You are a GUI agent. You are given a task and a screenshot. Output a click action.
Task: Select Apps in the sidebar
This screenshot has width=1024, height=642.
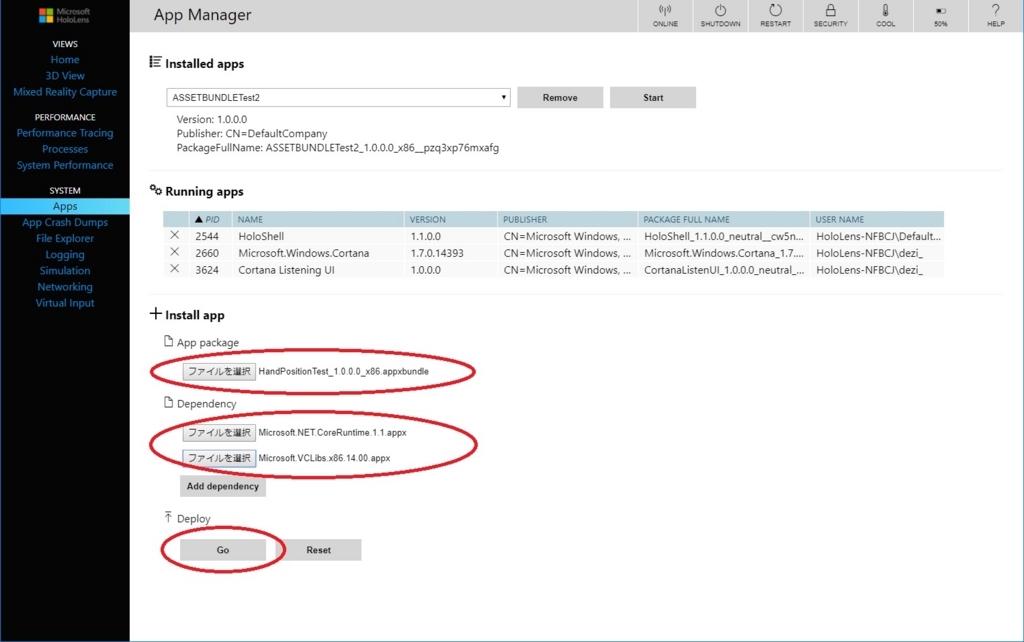coord(65,206)
